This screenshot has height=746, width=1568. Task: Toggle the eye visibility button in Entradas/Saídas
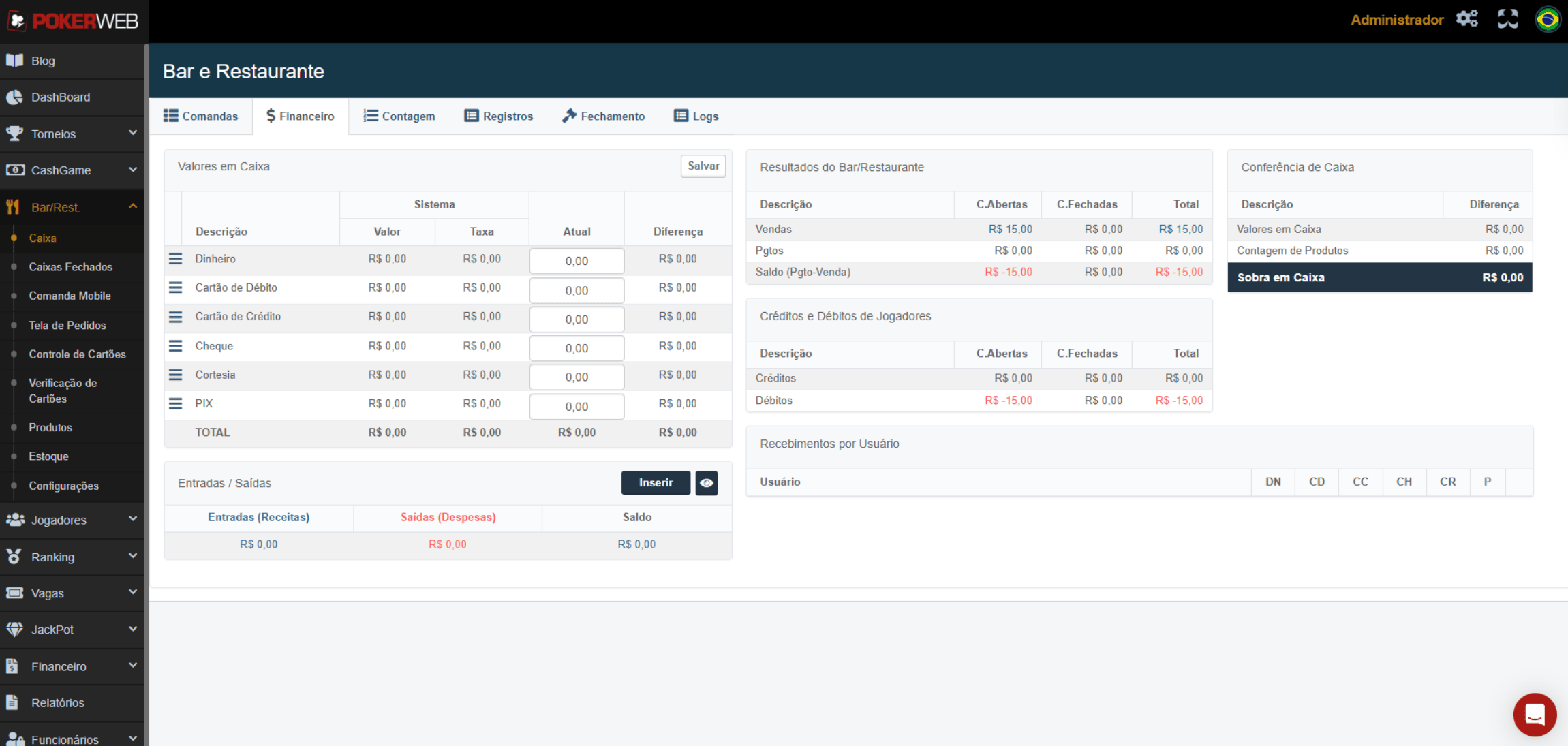tap(706, 483)
